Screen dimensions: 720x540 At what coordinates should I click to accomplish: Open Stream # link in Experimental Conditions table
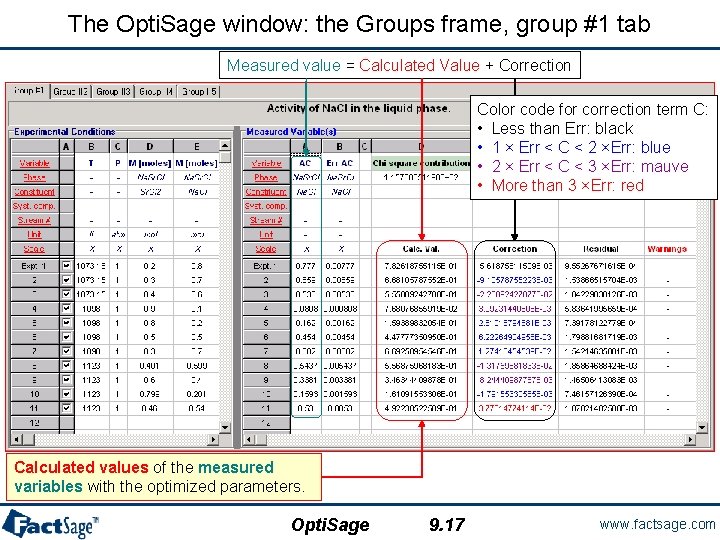tap(34, 220)
